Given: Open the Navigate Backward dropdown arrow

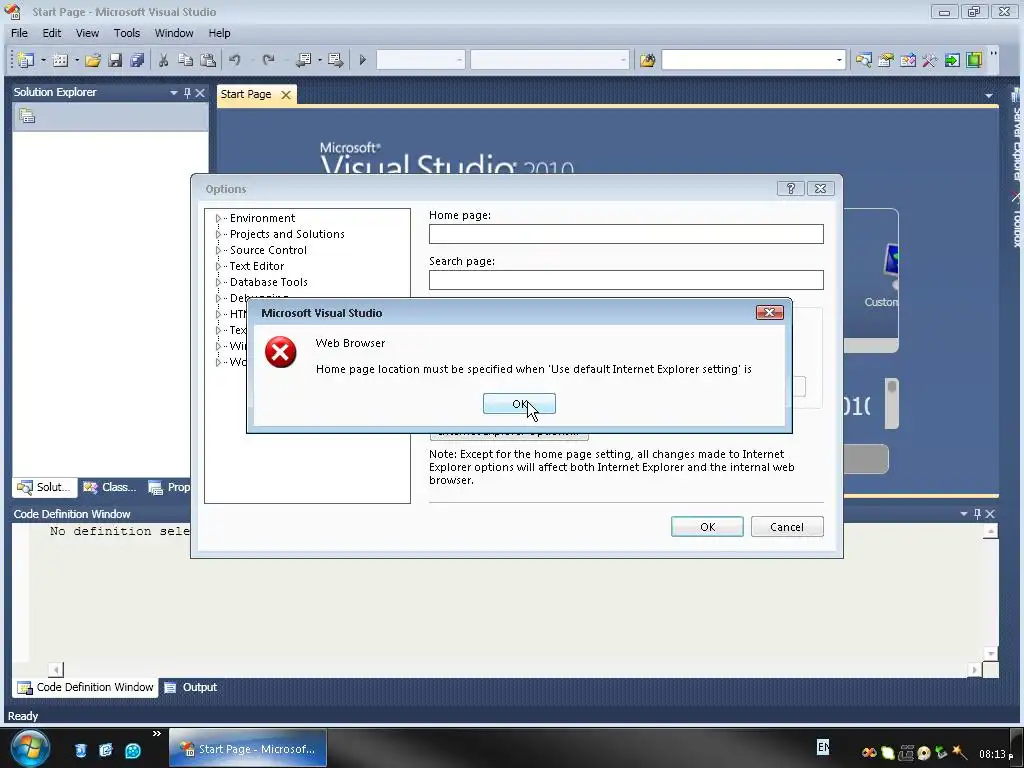Looking at the screenshot, I should 319,60.
